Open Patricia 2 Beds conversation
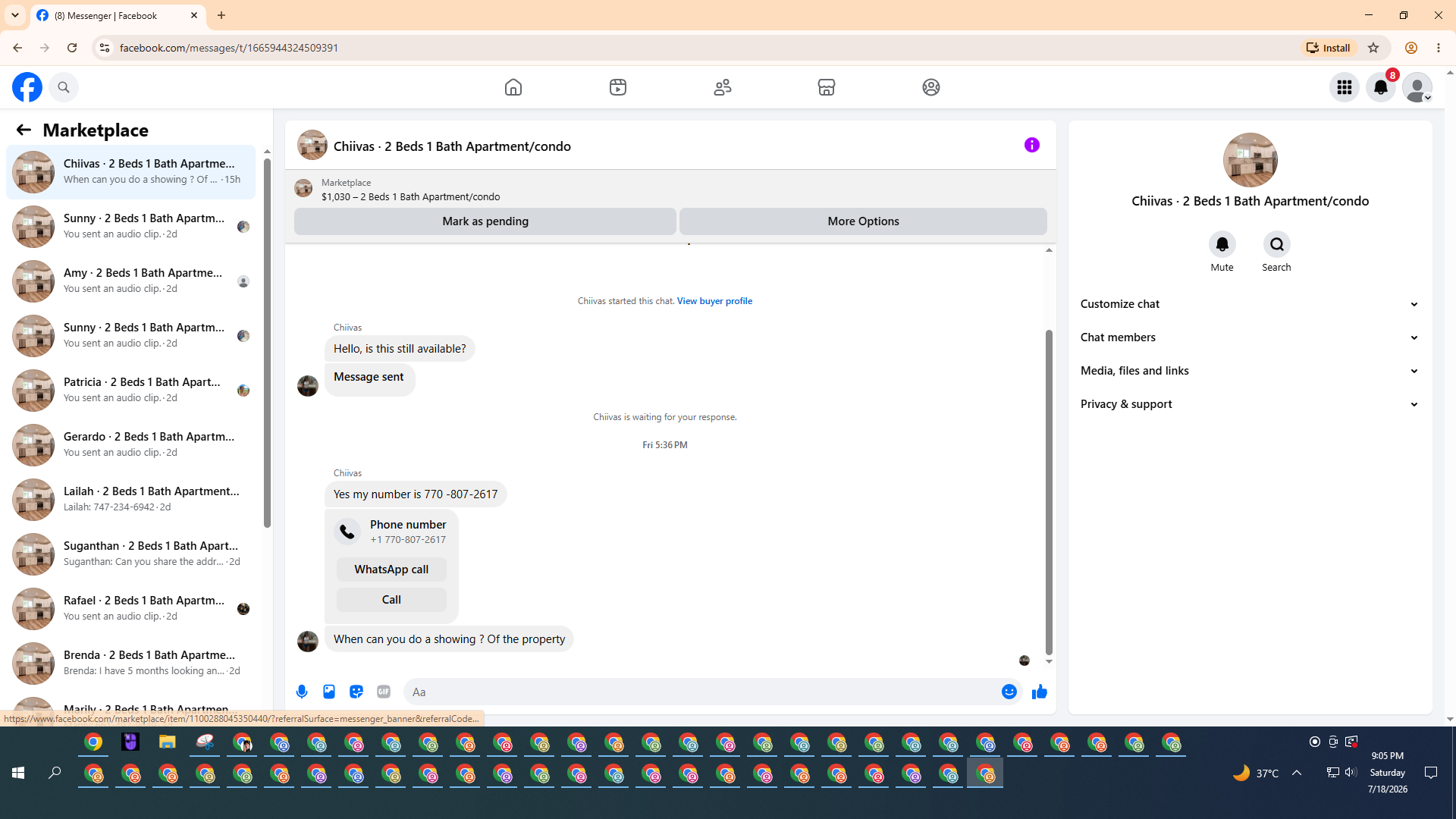The width and height of the screenshot is (1456, 819). [x=131, y=391]
